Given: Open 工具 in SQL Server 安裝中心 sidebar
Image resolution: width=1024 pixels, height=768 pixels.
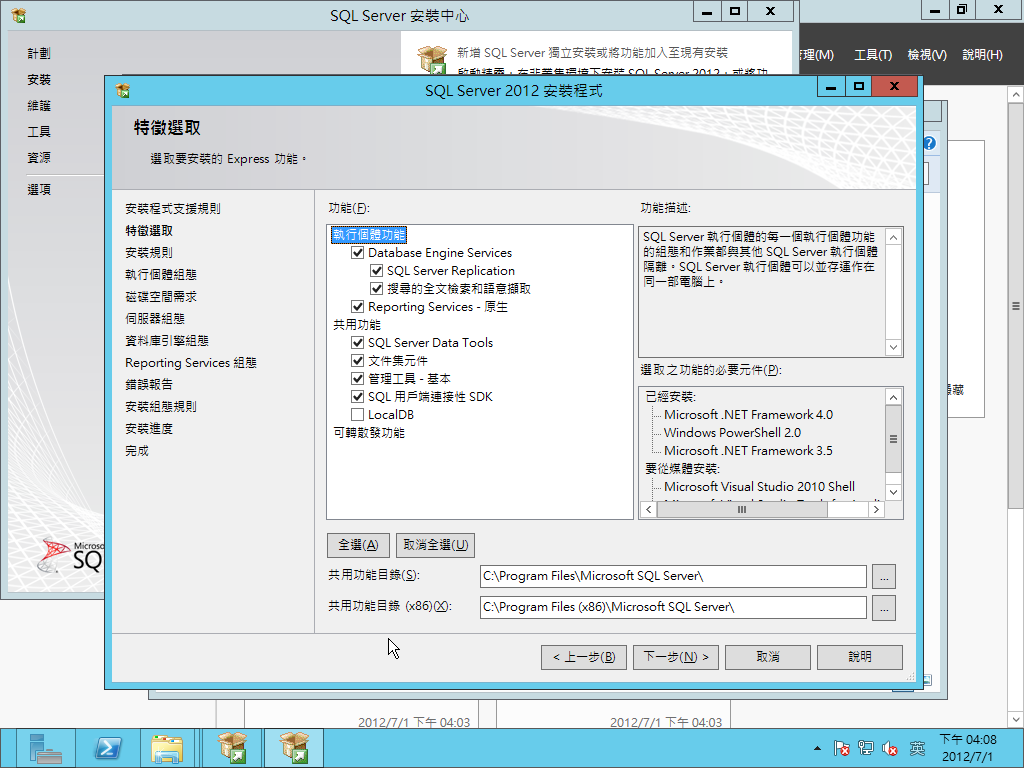Looking at the screenshot, I should click(39, 132).
